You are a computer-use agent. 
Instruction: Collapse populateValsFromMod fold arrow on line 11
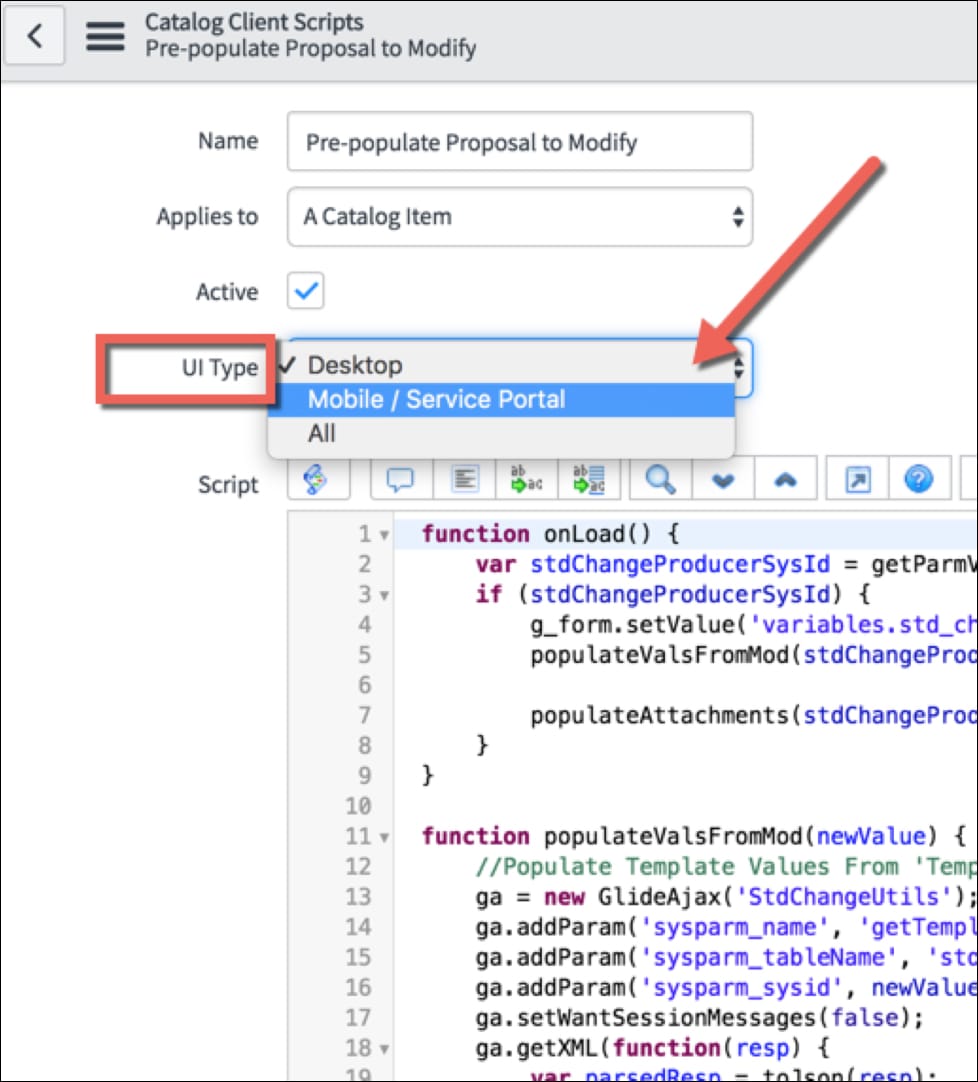[x=384, y=838]
